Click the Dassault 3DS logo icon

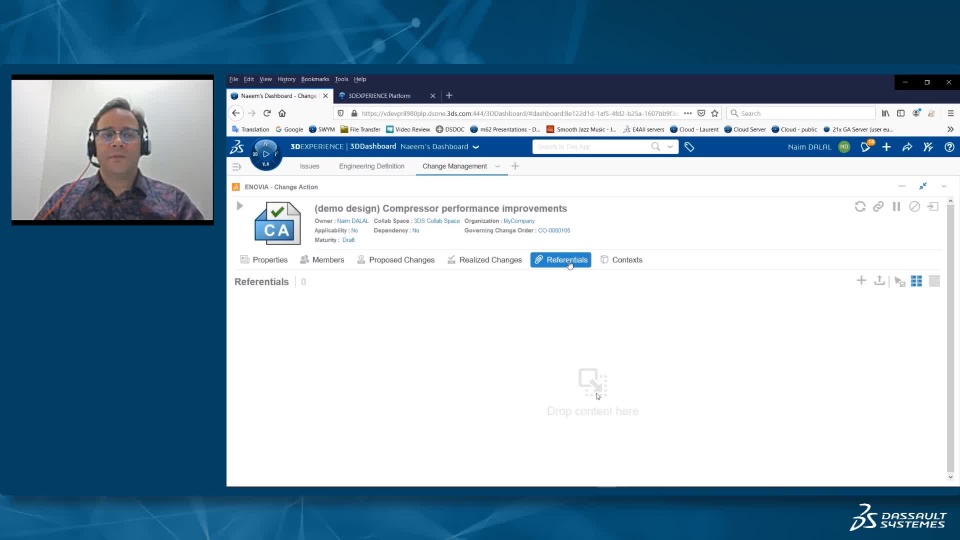(x=237, y=147)
